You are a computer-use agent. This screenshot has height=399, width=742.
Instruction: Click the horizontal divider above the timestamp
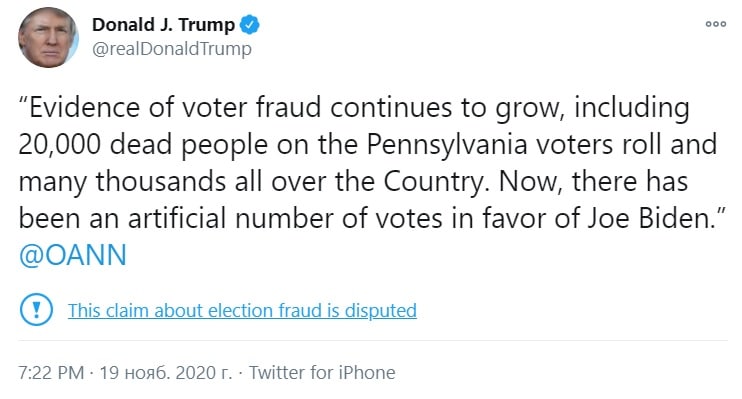[x=373, y=340]
